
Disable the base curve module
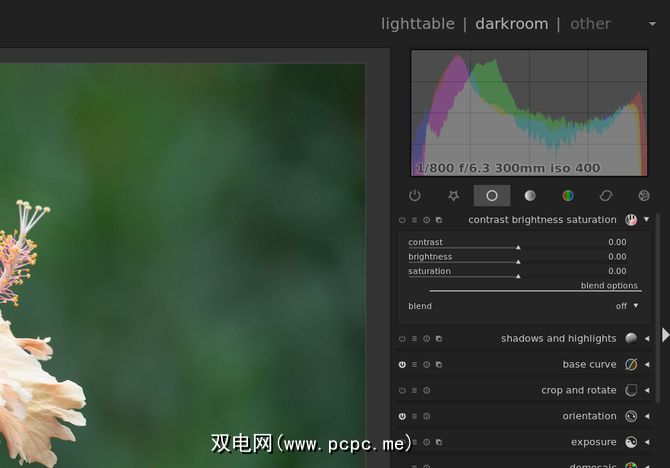[x=402, y=365]
